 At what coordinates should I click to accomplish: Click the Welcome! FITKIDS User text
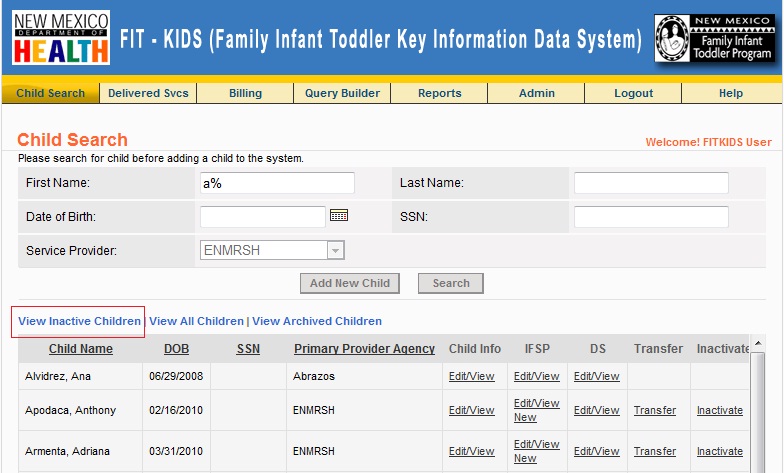(x=708, y=142)
